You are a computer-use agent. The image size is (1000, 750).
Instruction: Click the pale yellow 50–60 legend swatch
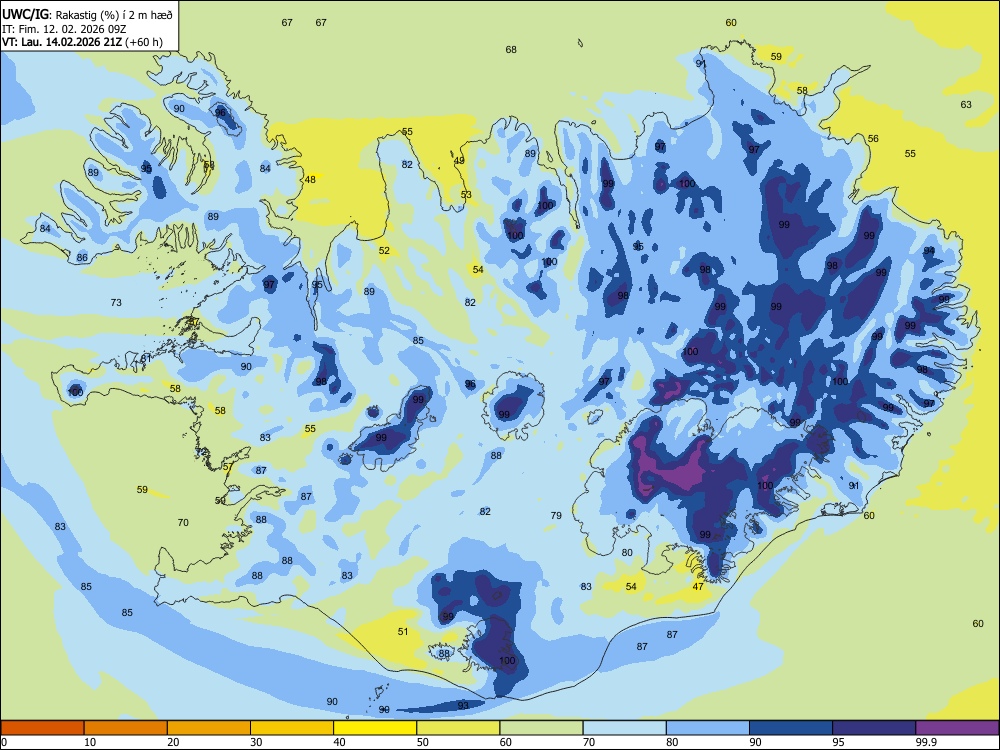[x=459, y=728]
